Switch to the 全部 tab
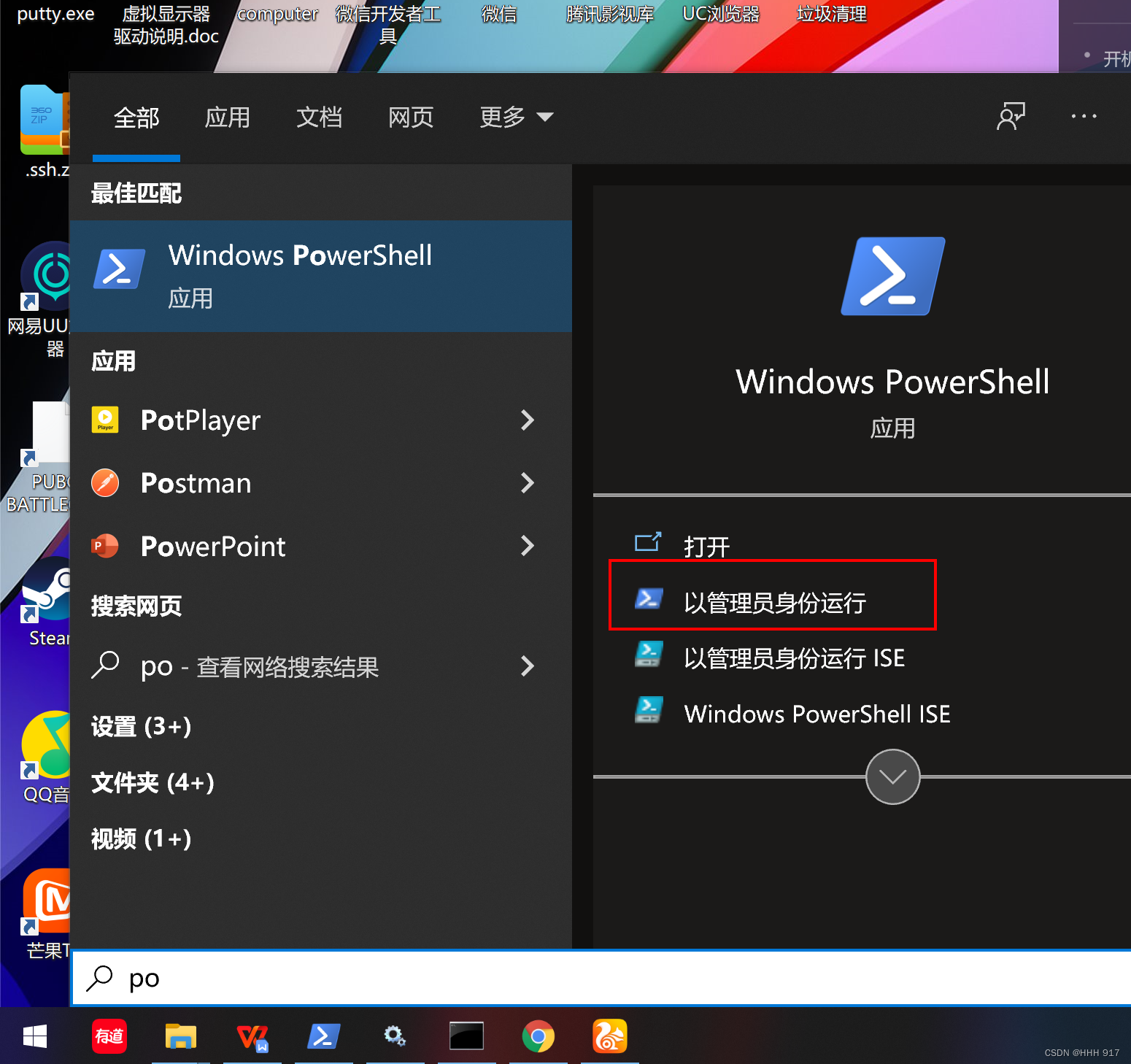 point(136,117)
